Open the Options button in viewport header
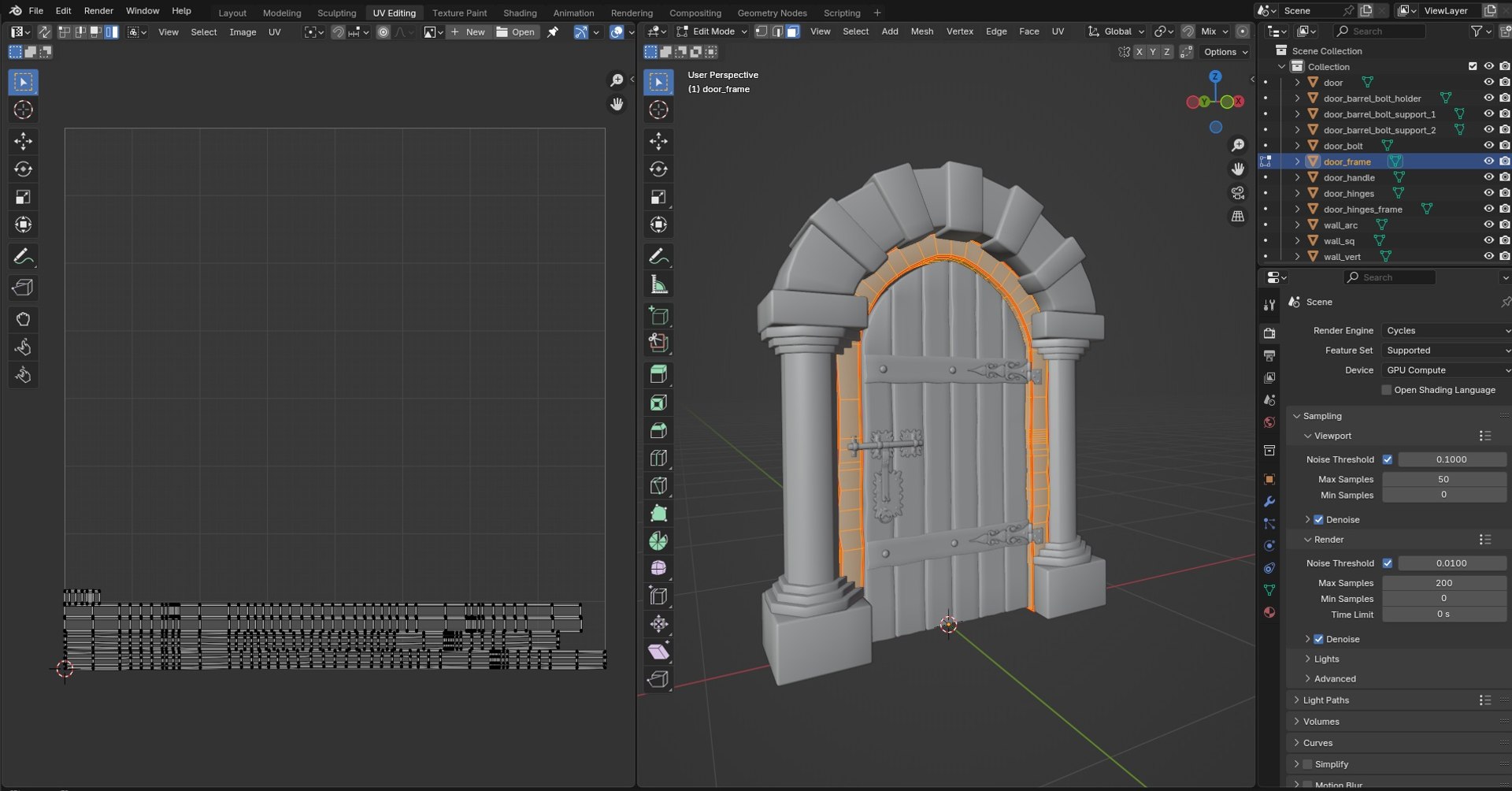Viewport: 1512px width, 791px height. point(1225,52)
